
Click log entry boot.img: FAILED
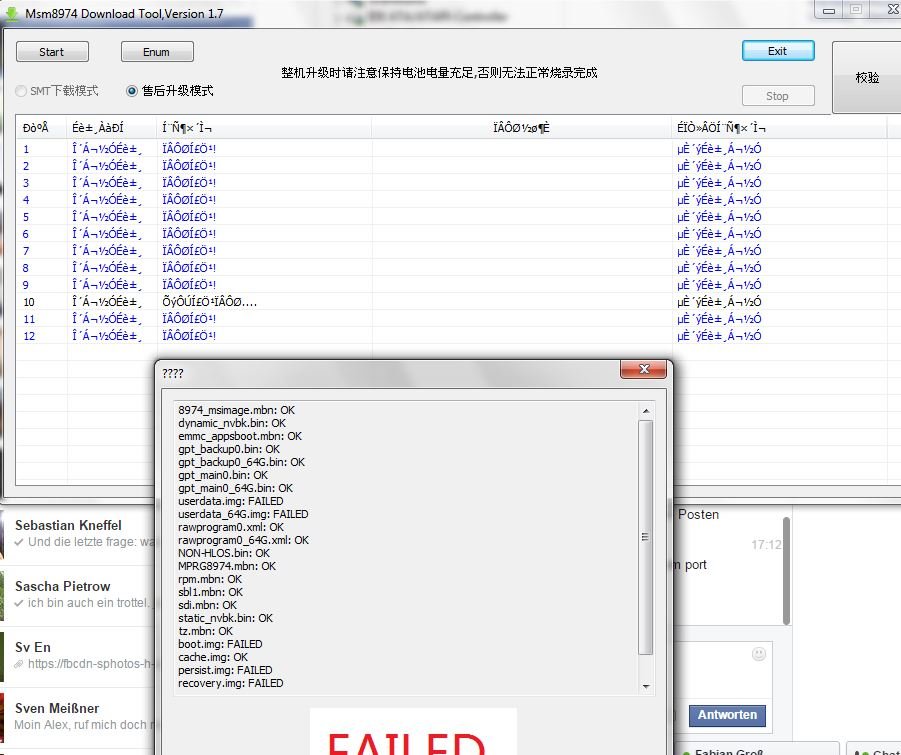220,644
